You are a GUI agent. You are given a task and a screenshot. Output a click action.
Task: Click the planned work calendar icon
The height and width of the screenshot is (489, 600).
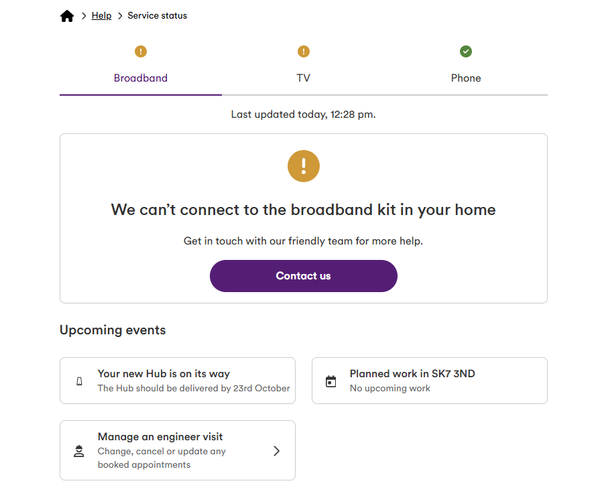point(331,381)
